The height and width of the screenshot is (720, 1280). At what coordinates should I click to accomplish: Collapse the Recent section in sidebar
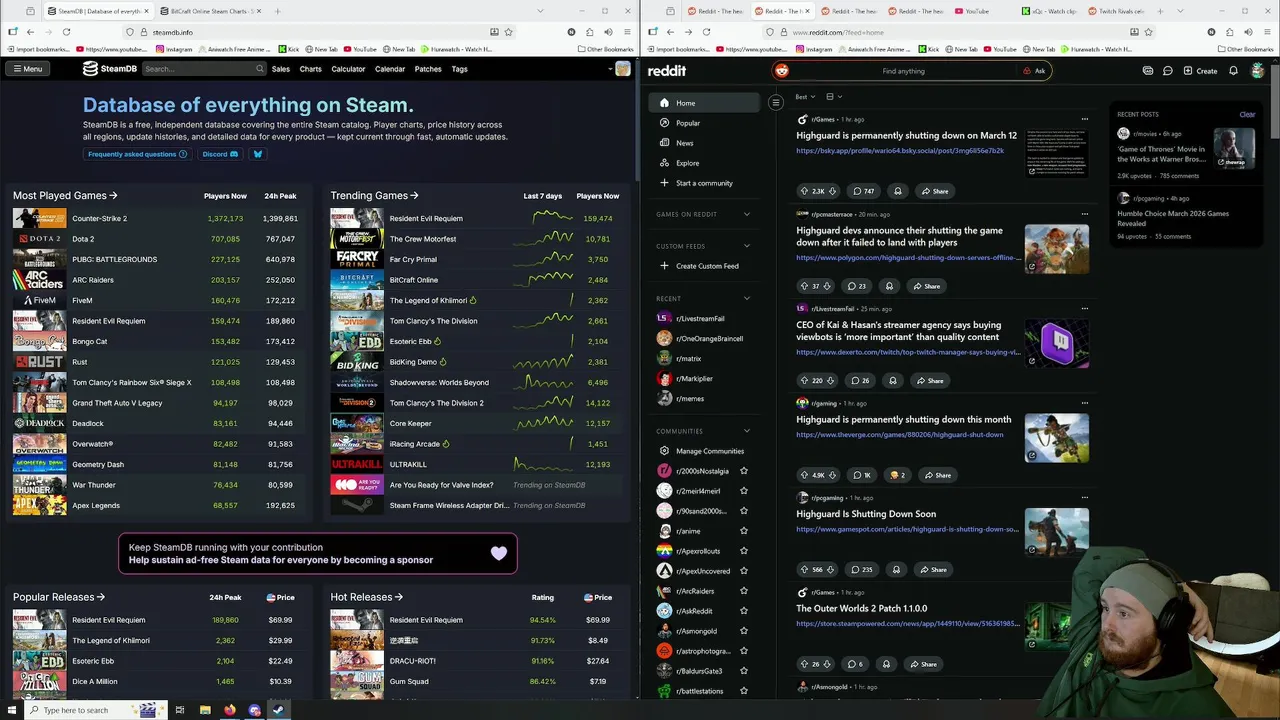point(746,298)
